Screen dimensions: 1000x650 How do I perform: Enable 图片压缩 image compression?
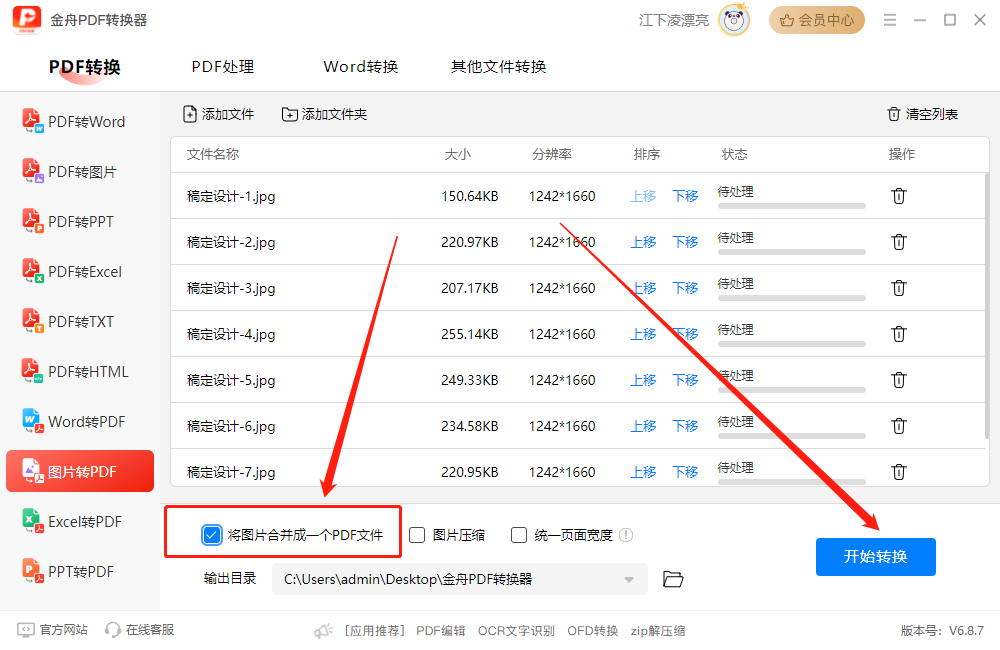pyautogui.click(x=416, y=534)
